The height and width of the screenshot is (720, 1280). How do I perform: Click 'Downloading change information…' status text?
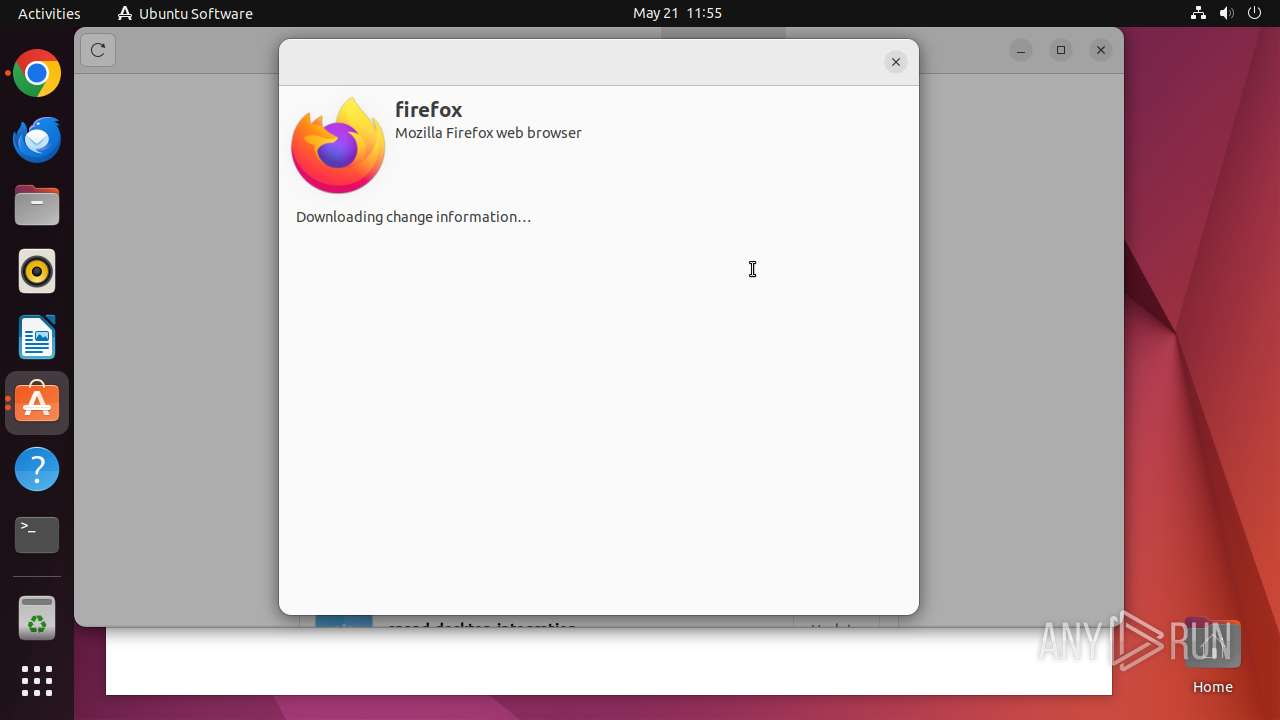[413, 217]
